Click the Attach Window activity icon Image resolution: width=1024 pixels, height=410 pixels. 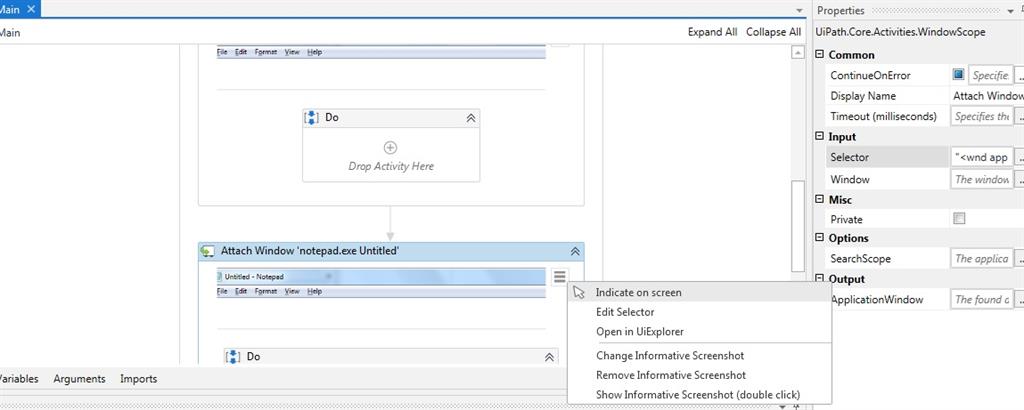(208, 251)
